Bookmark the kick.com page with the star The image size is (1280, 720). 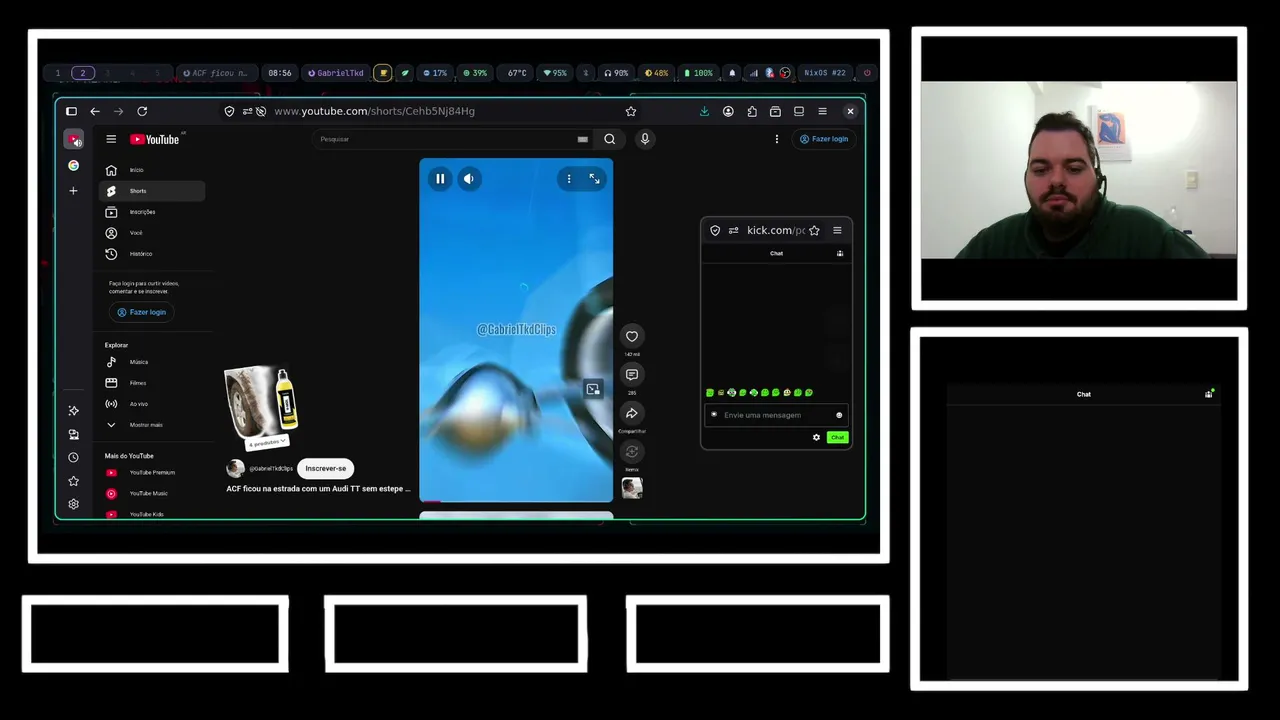pyautogui.click(x=814, y=230)
